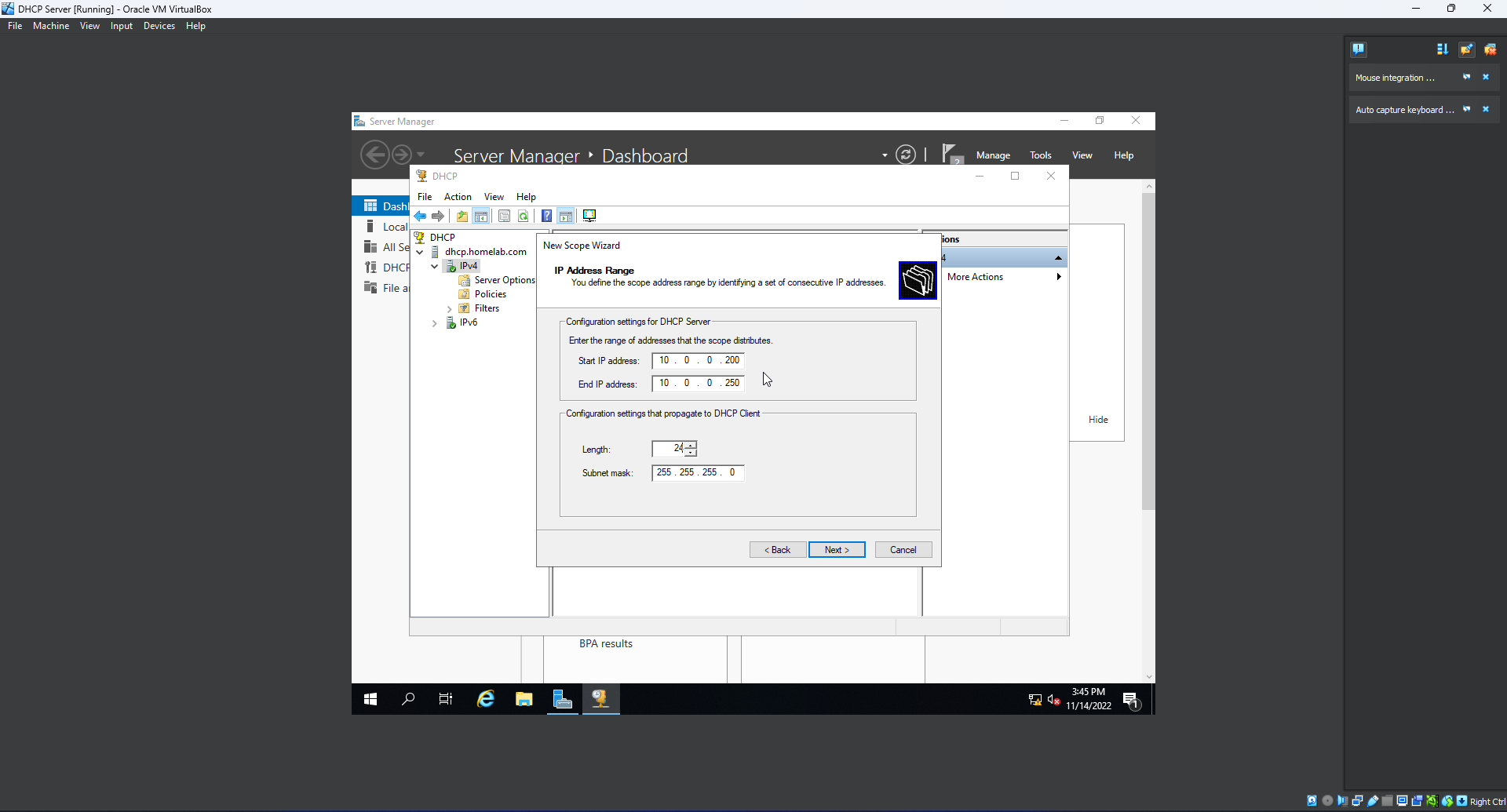The image size is (1507, 812).
Task: Open VirtualBox notification center icon
Action: click(x=1359, y=49)
